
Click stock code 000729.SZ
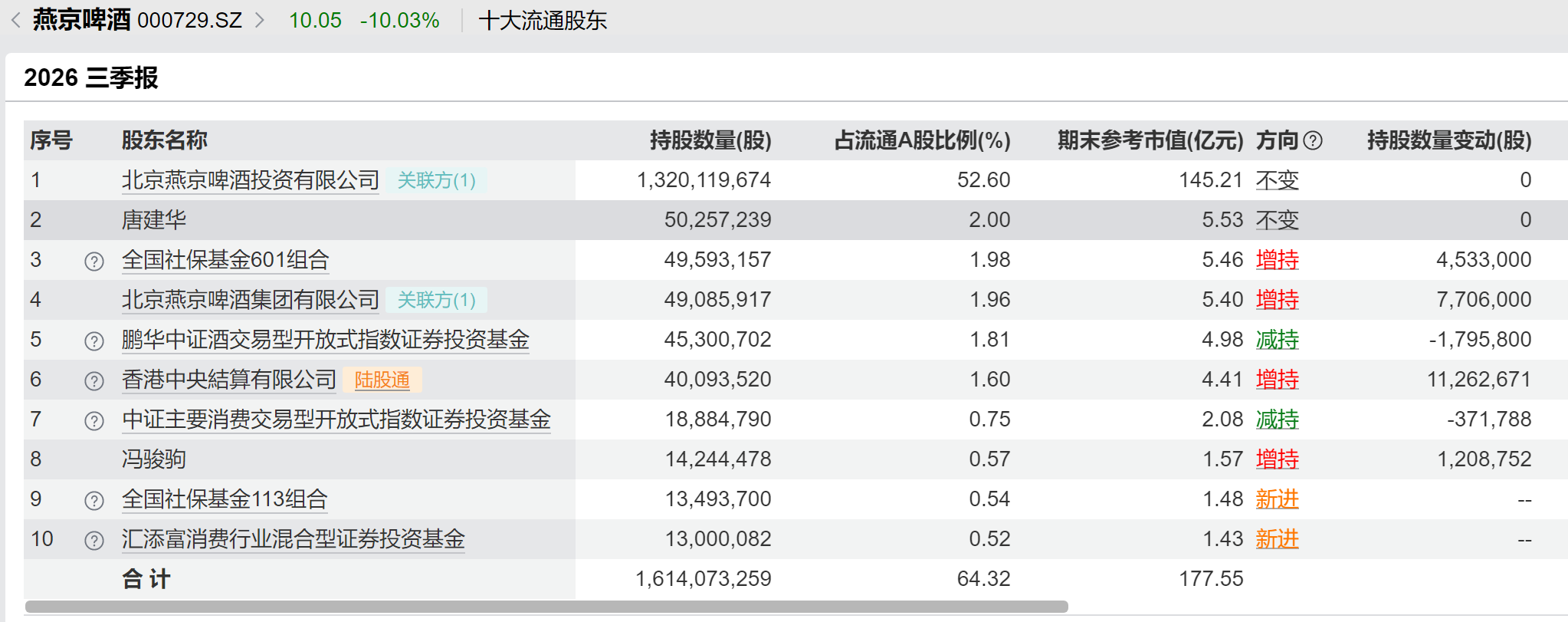tap(189, 21)
